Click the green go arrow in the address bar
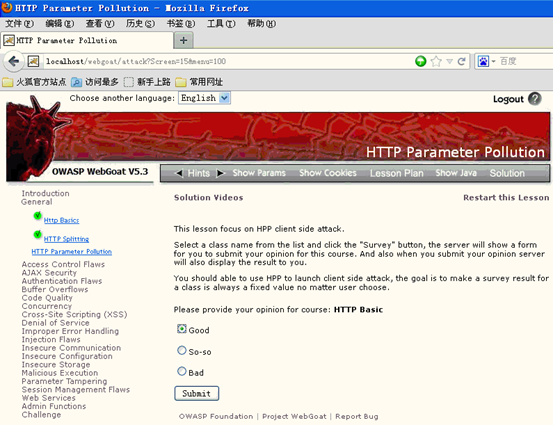 [x=420, y=61]
